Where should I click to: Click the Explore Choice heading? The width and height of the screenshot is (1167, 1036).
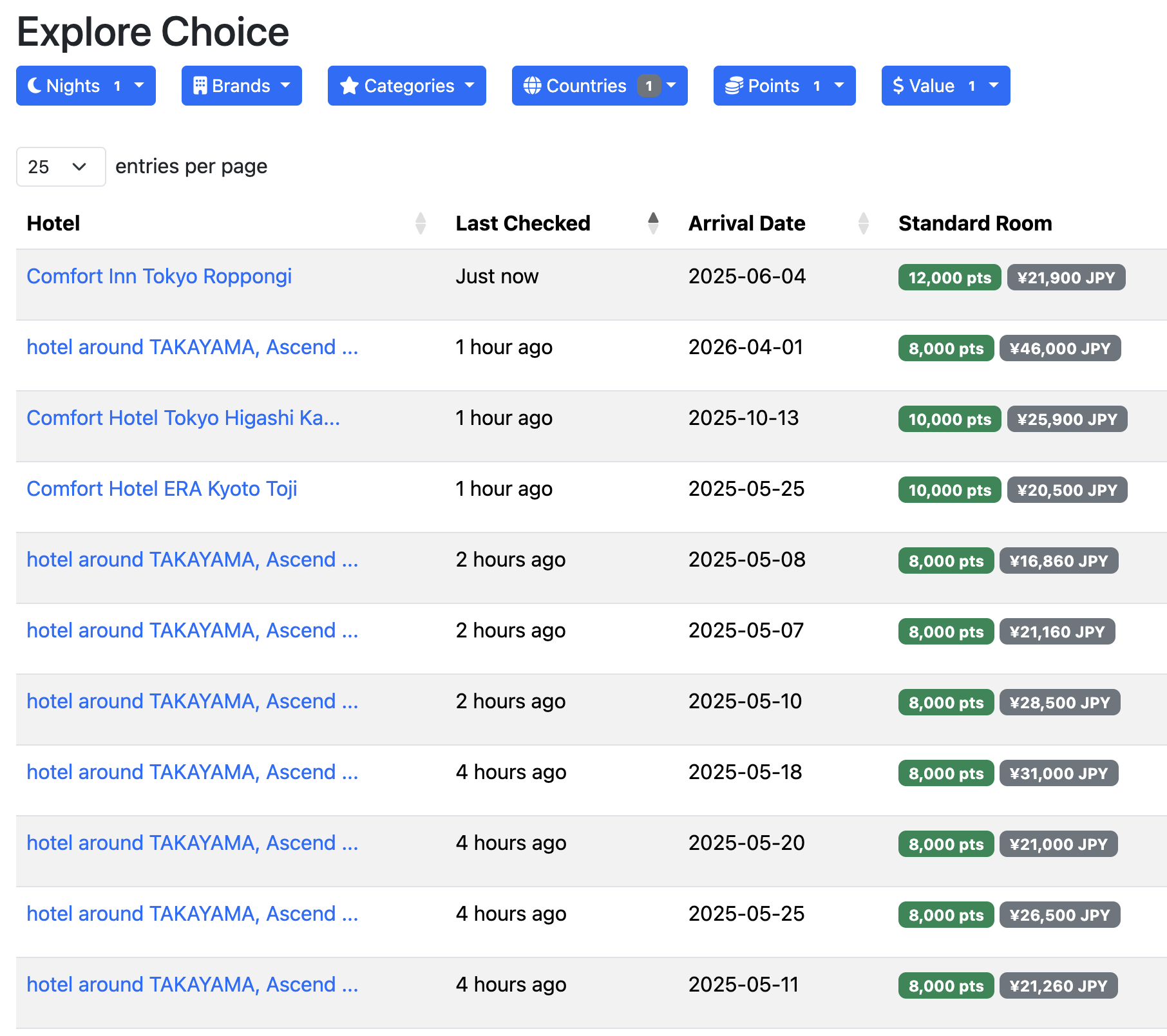tap(153, 32)
